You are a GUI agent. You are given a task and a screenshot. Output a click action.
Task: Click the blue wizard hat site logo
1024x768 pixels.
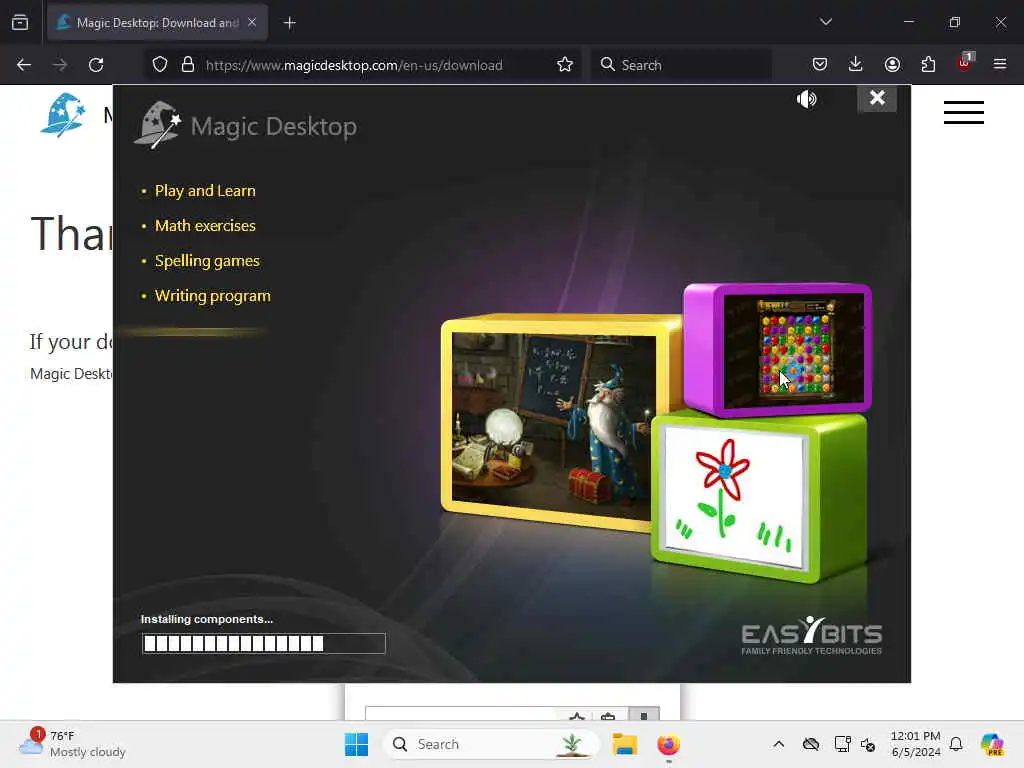click(63, 114)
